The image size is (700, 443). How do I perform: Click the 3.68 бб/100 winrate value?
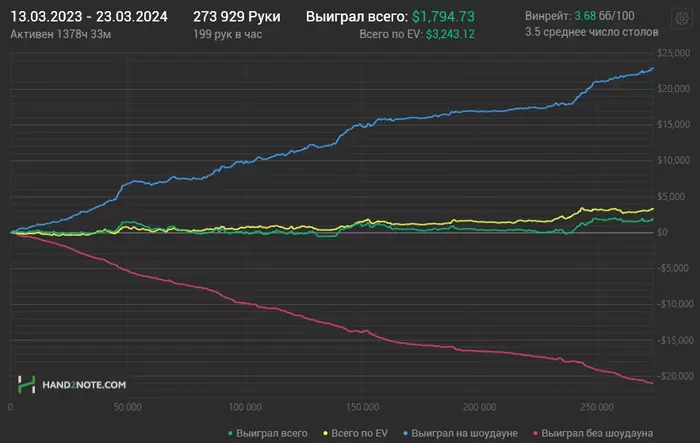(x=604, y=16)
